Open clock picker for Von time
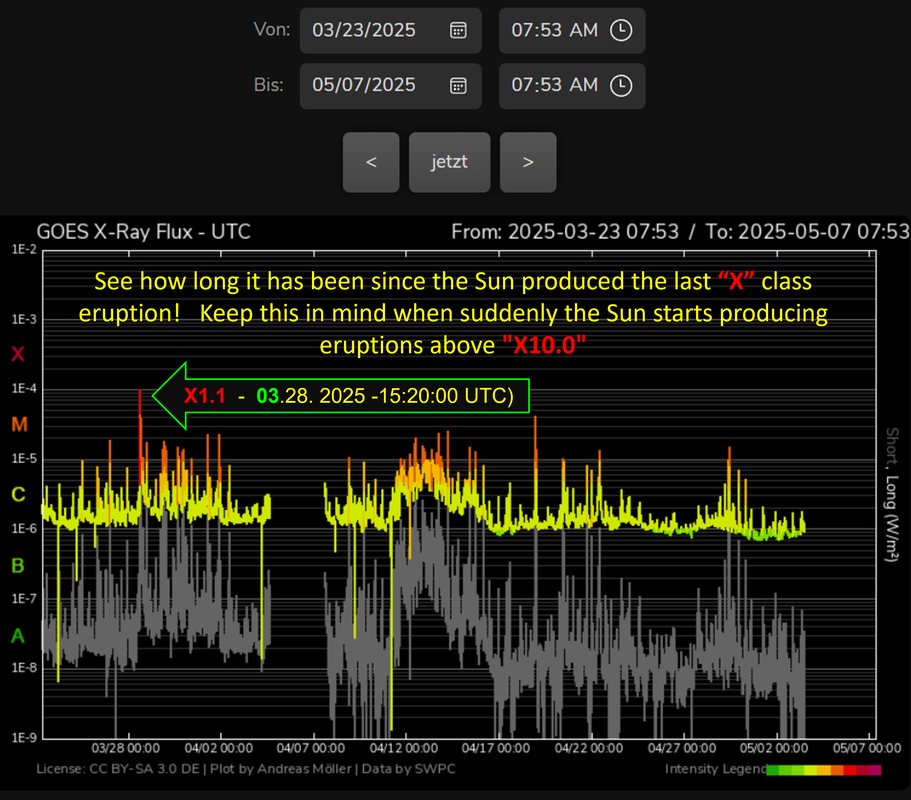Image resolution: width=911 pixels, height=800 pixels. point(621,30)
